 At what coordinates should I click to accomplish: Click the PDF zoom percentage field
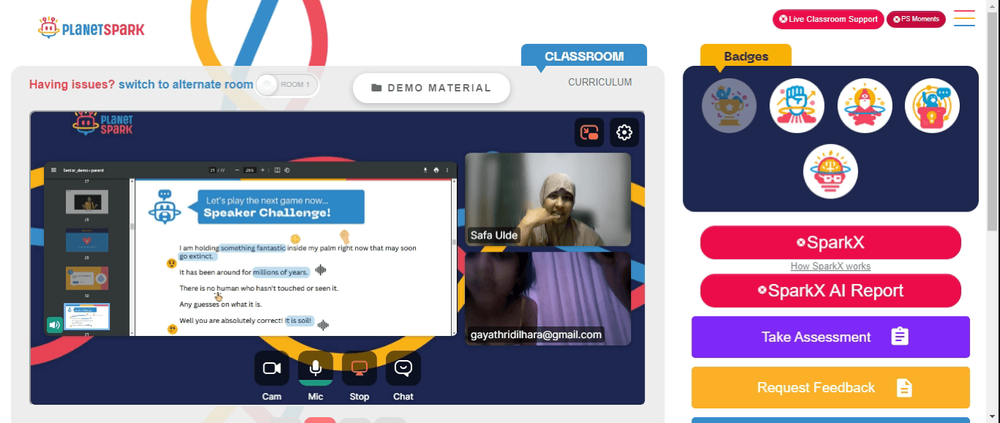pos(250,170)
